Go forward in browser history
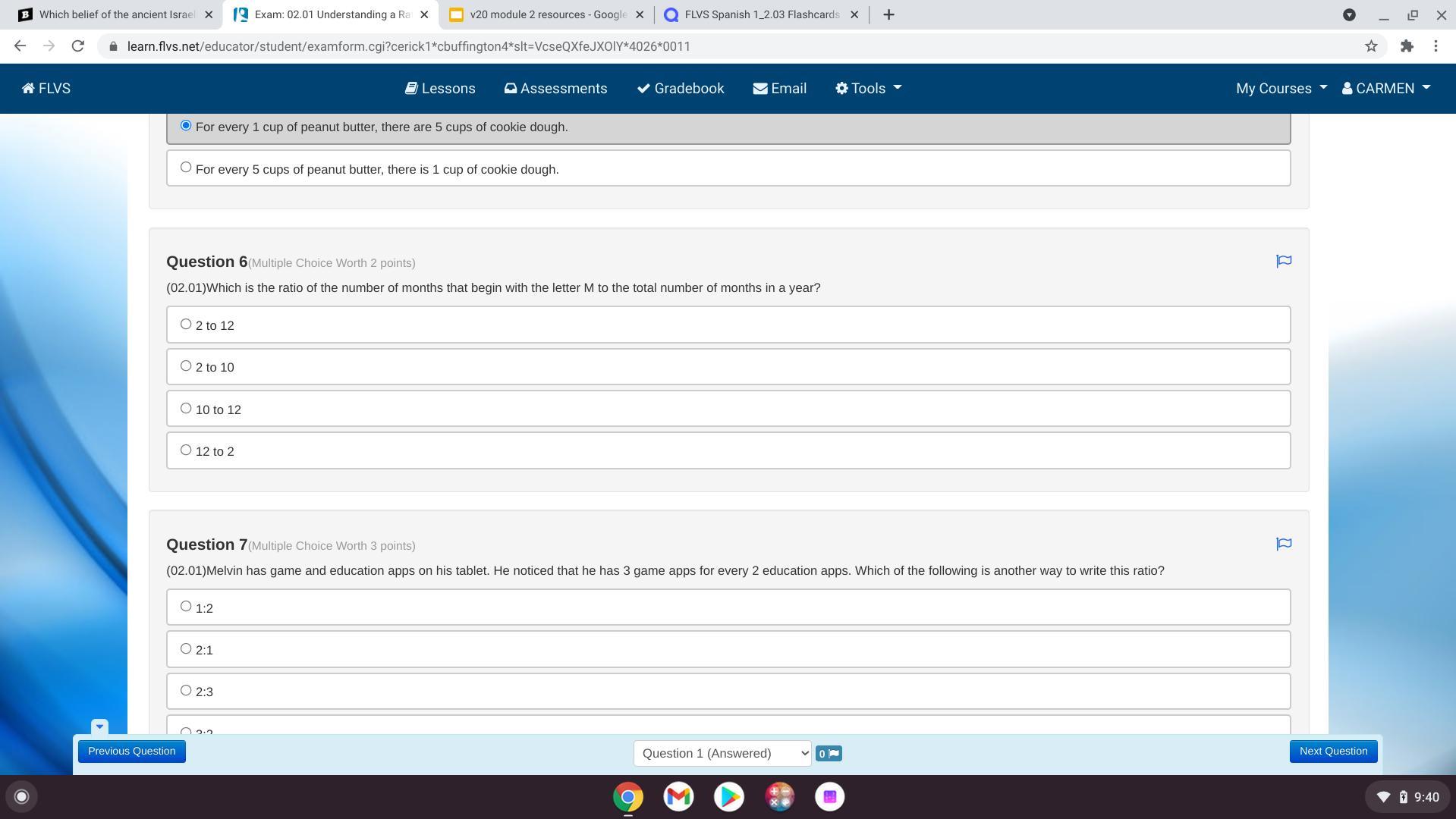The height and width of the screenshot is (819, 1456). [49, 46]
